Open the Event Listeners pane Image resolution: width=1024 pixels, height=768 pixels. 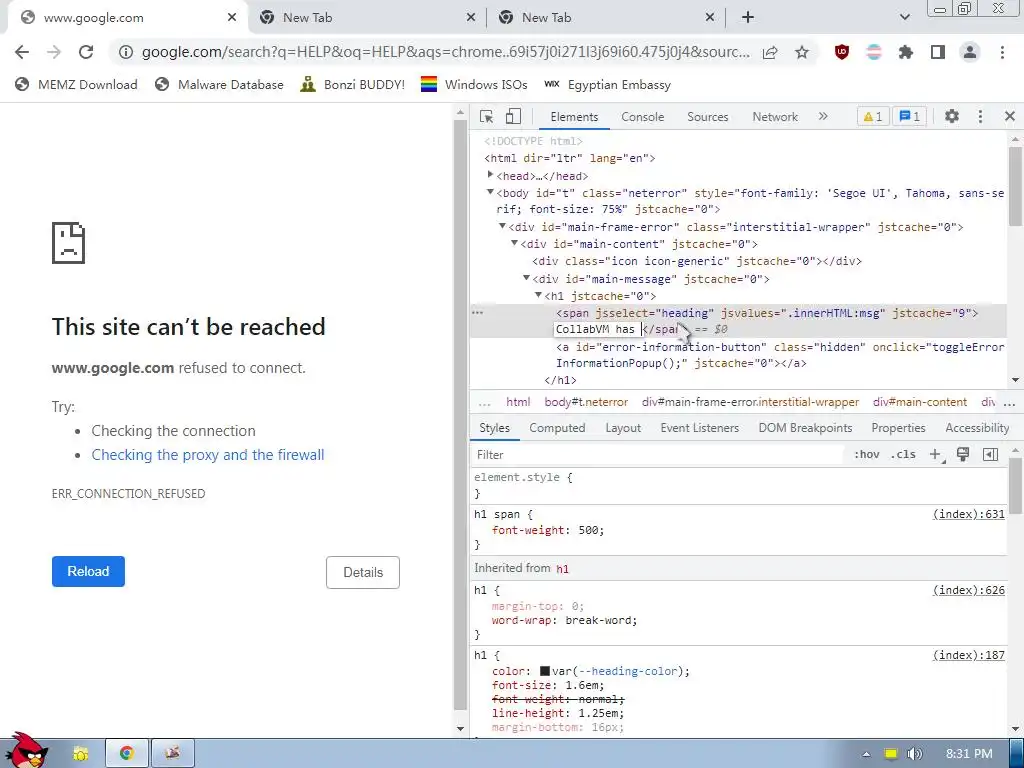pos(699,428)
